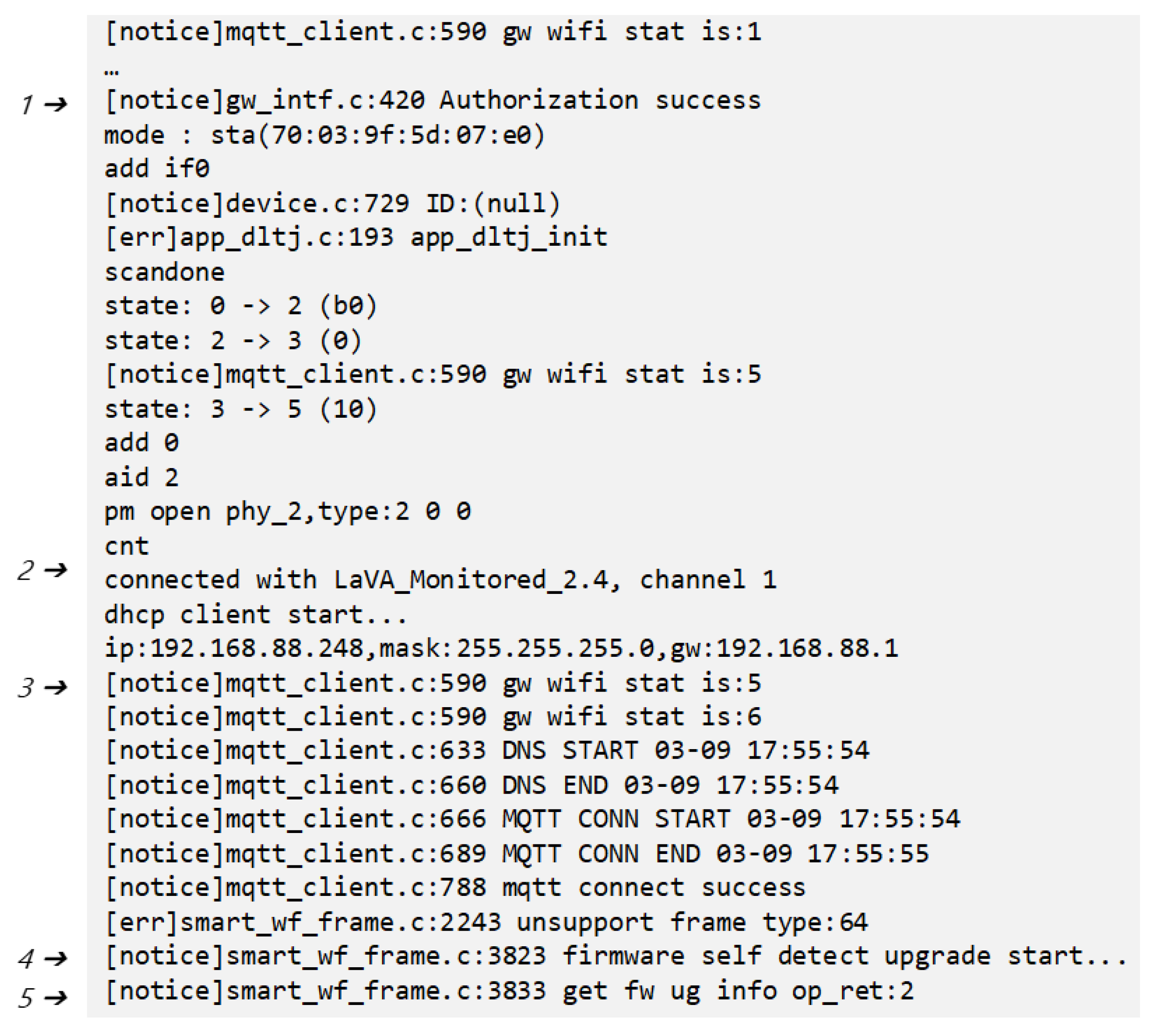Click arrow marker 4 beside firmware upgrade start
1153x1036 pixels.
(56, 958)
